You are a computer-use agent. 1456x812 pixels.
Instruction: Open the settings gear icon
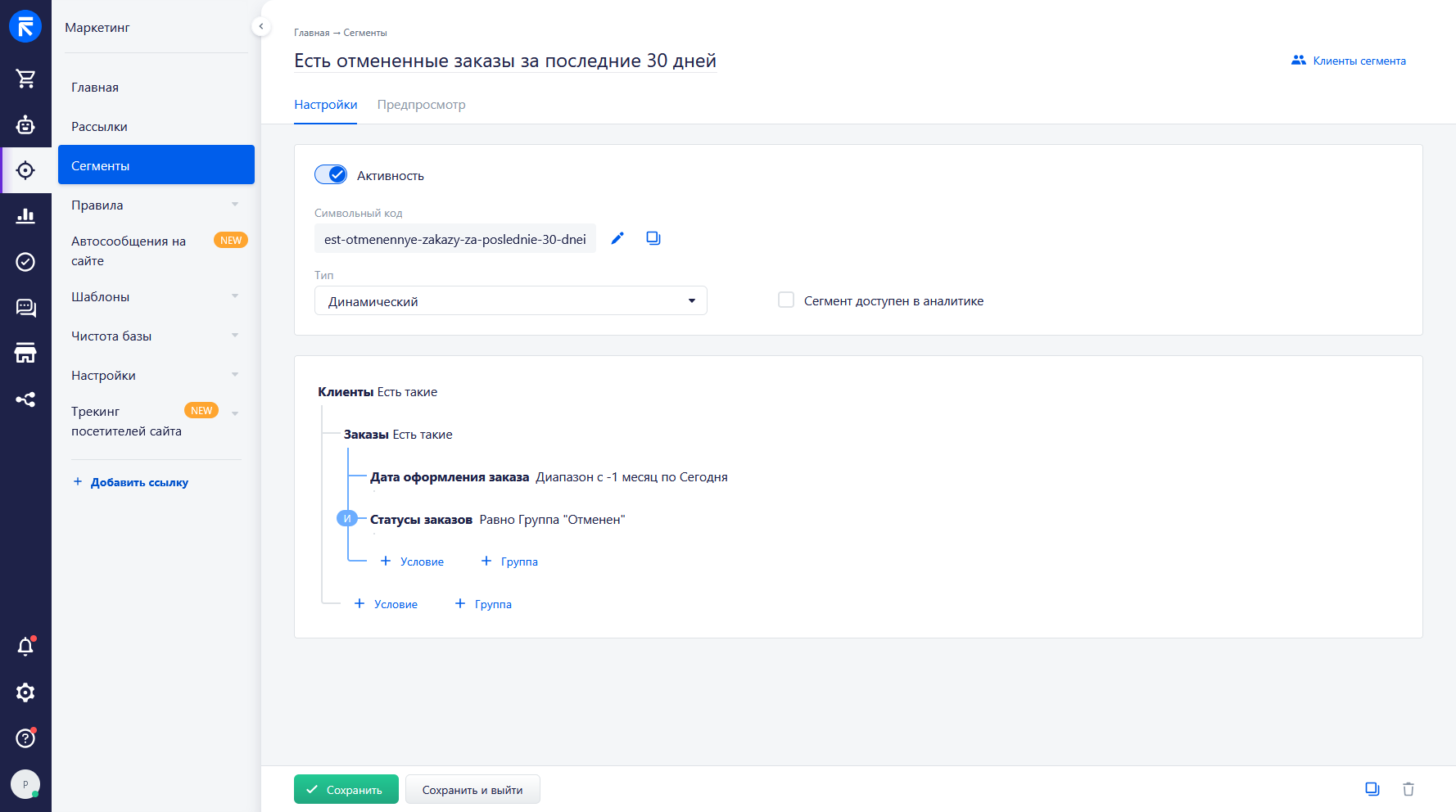pyautogui.click(x=25, y=692)
